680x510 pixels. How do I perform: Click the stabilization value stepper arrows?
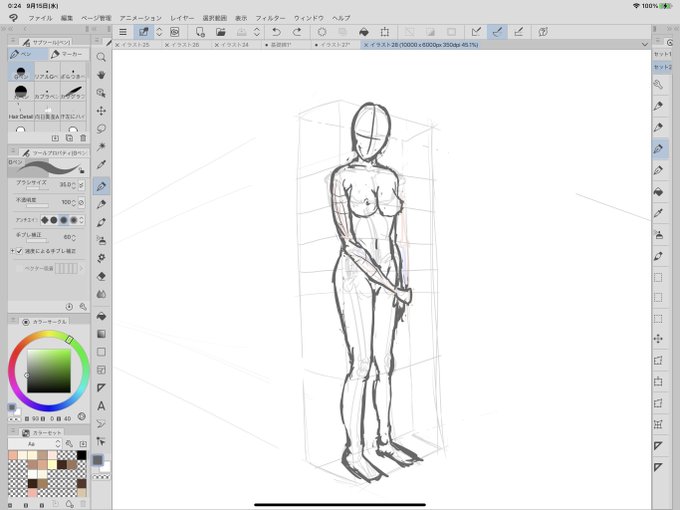click(73, 238)
